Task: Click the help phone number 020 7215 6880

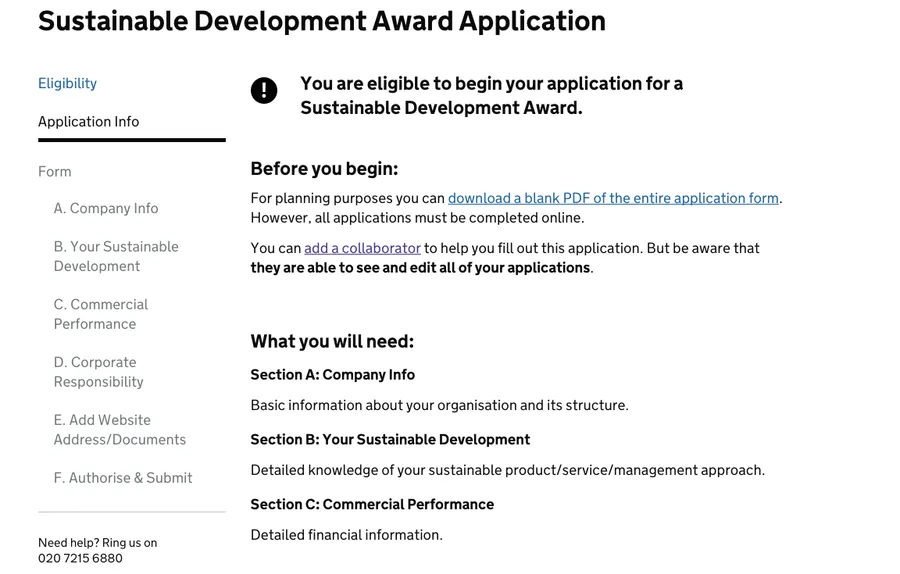Action: click(x=80, y=558)
